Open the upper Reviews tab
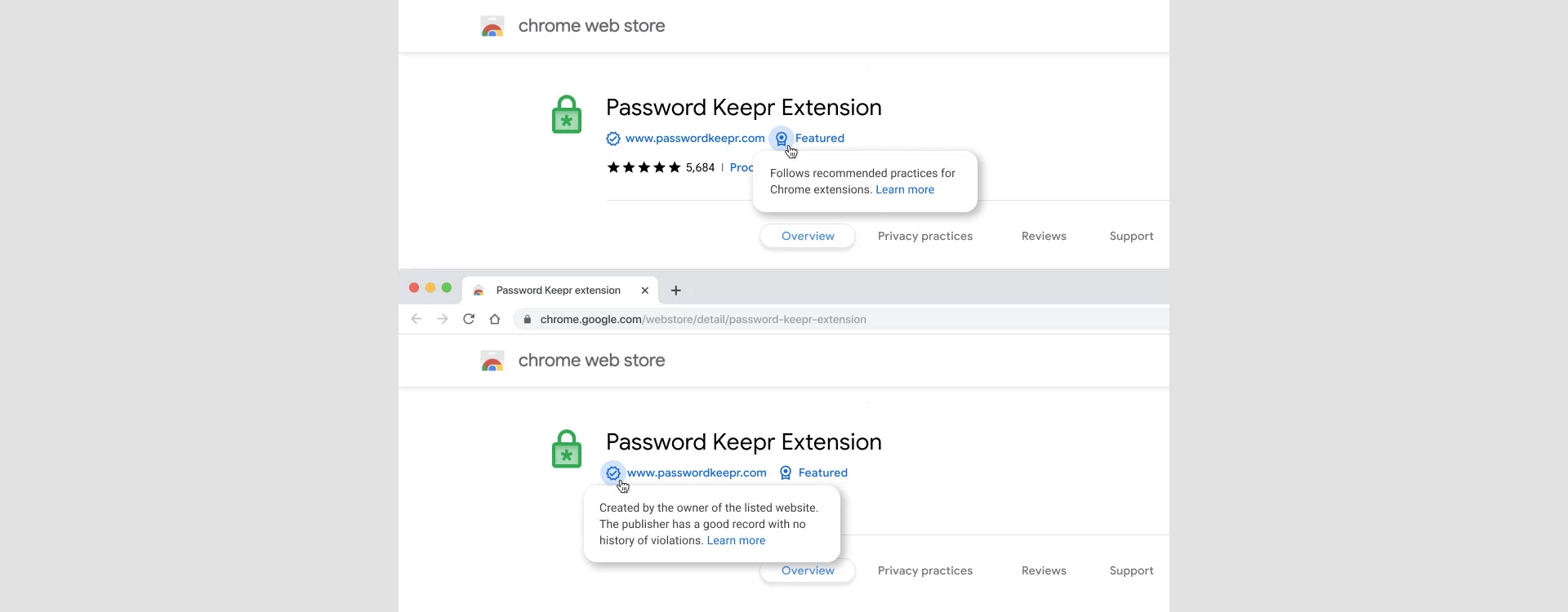The width and height of the screenshot is (1568, 612). pos(1044,236)
